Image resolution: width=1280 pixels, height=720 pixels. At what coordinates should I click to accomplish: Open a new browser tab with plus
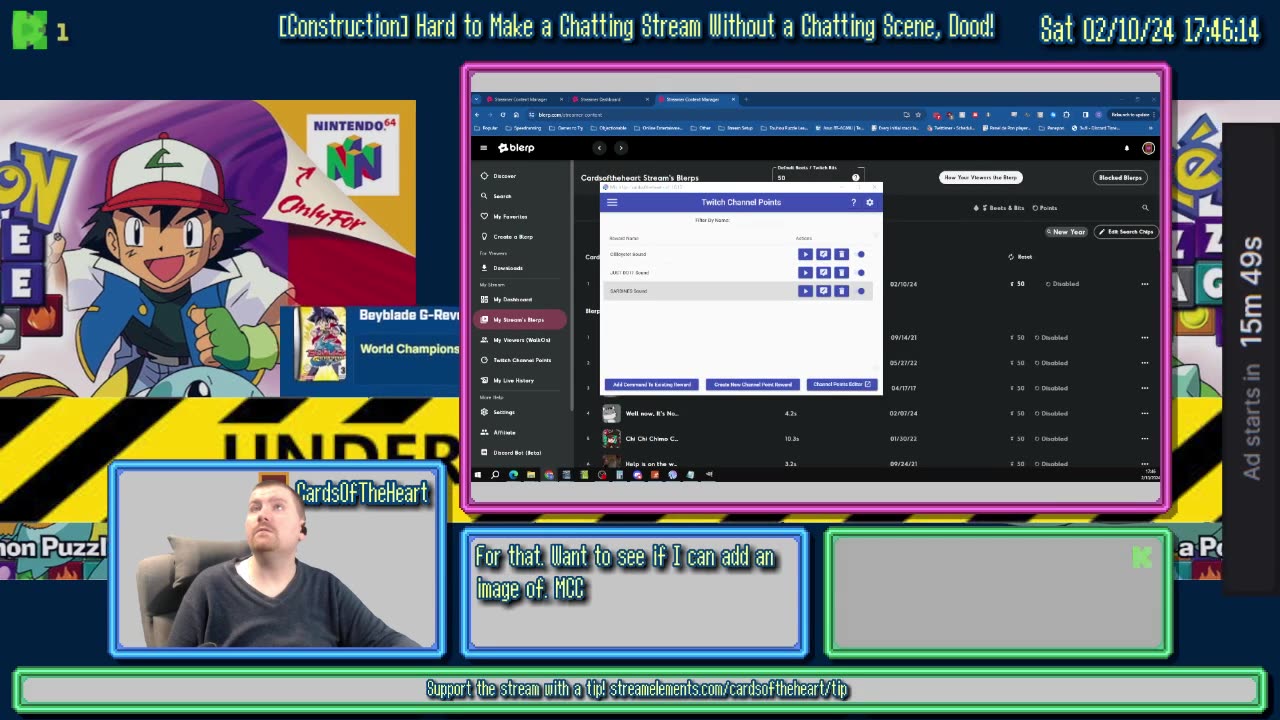[x=746, y=99]
